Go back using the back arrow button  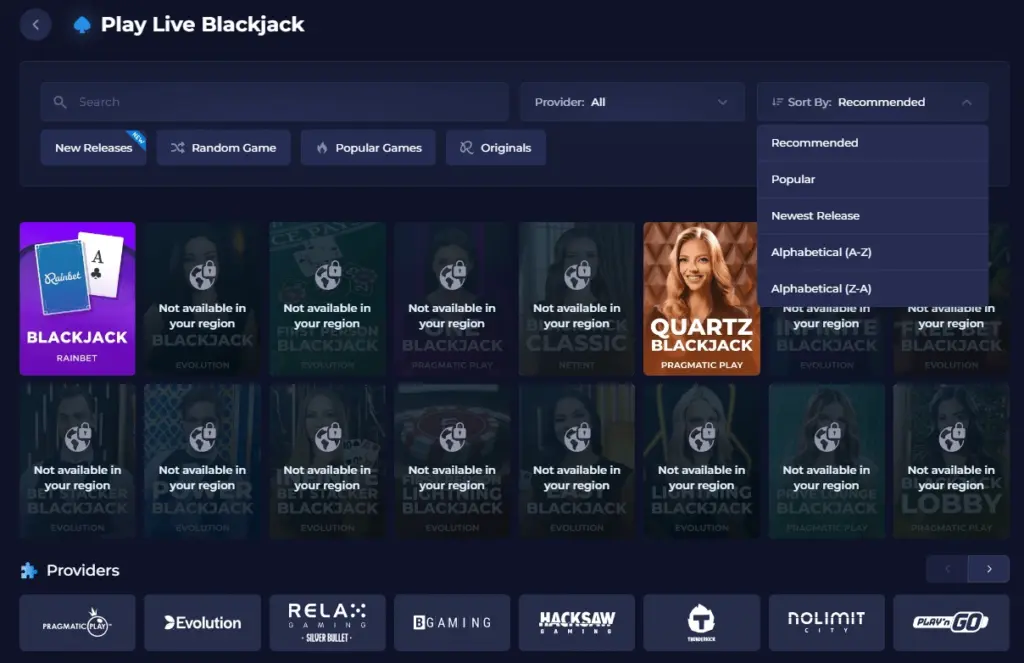coord(35,25)
